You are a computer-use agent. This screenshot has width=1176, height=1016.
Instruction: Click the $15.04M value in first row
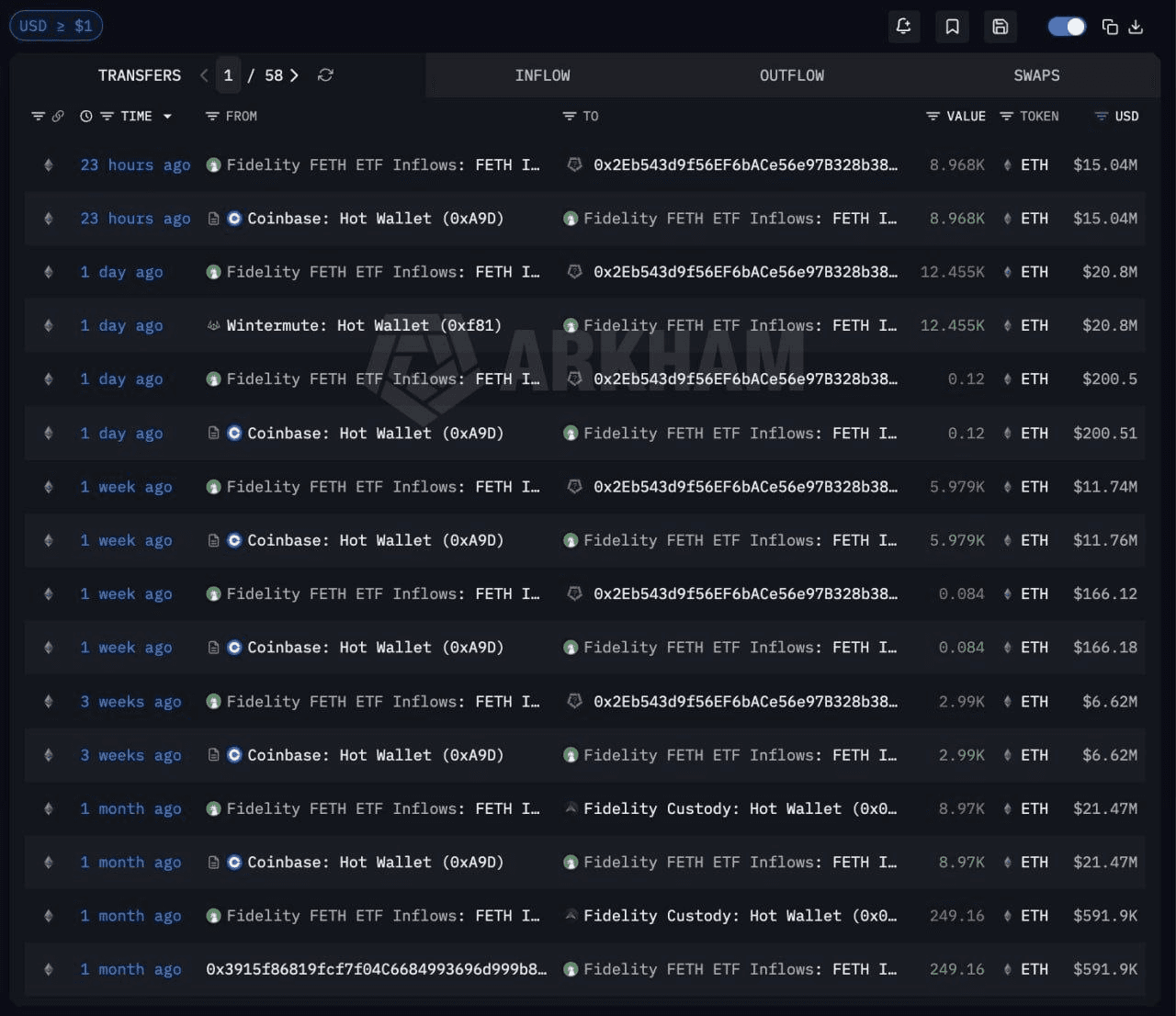coord(1105,165)
